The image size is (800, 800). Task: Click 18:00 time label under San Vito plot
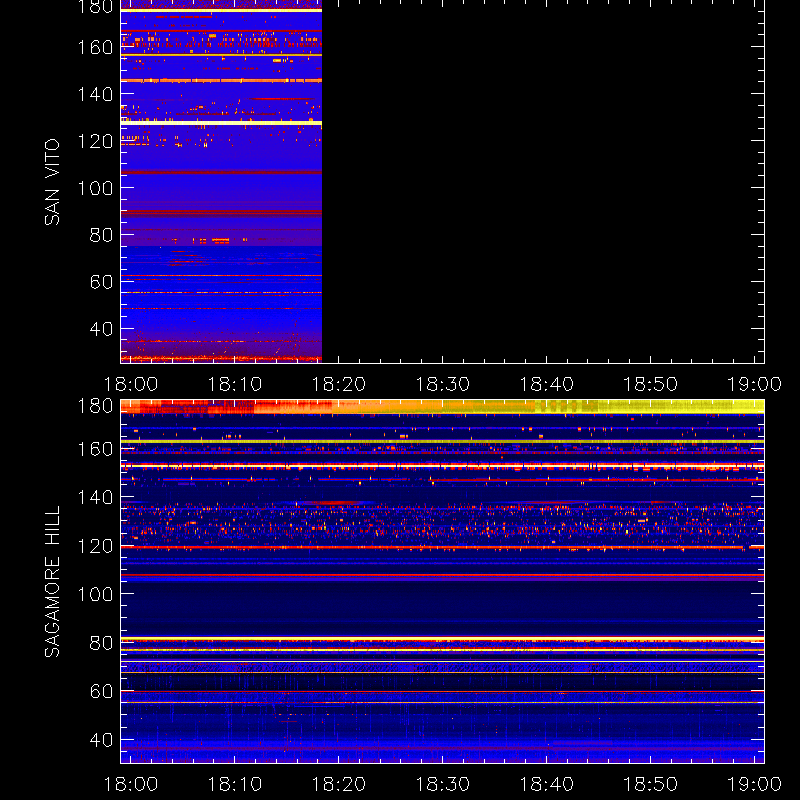tap(131, 384)
